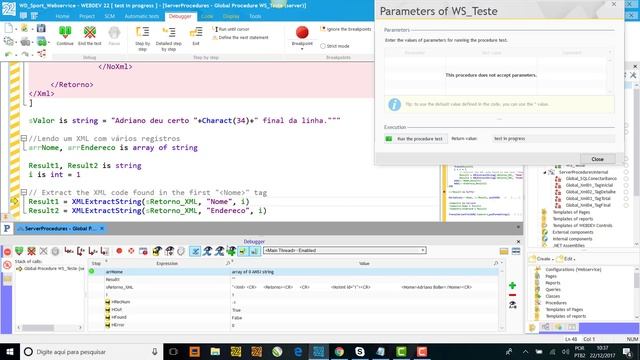The image size is (640, 360).
Task: Collapse the ServerProceduresInternal tree node
Action: (x=544, y=172)
